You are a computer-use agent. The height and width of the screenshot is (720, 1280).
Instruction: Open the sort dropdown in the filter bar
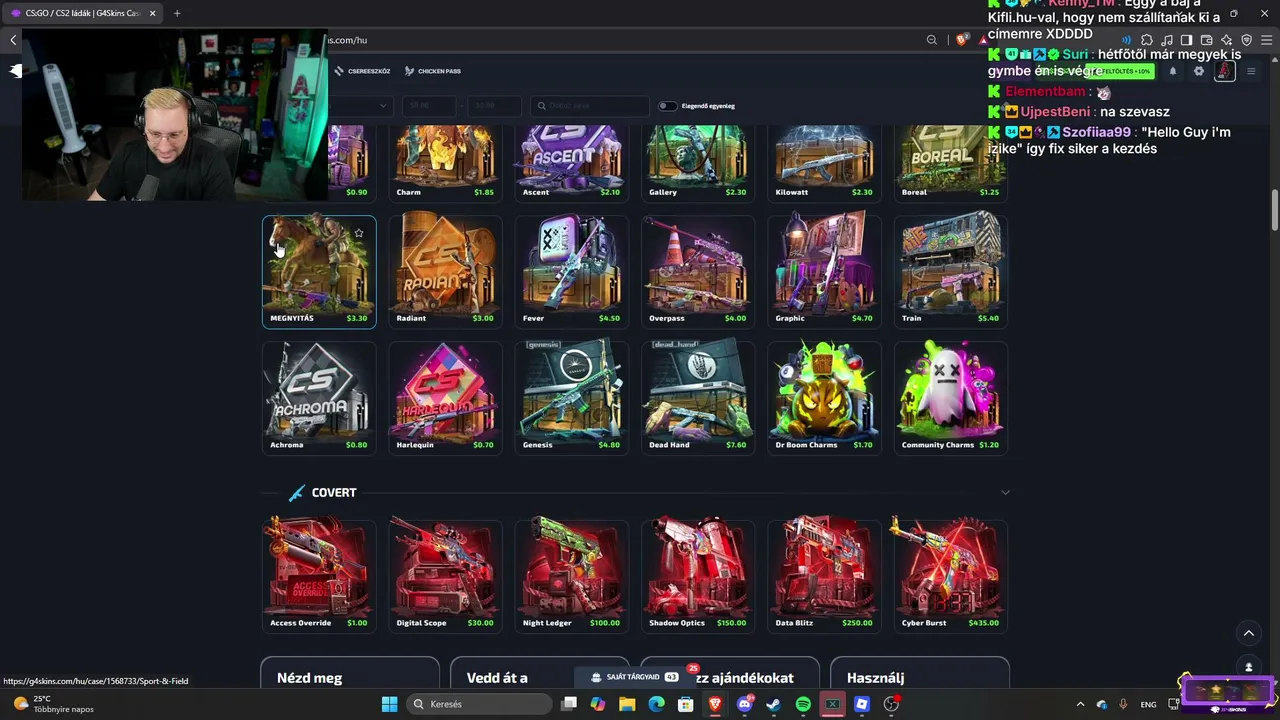(x=360, y=106)
